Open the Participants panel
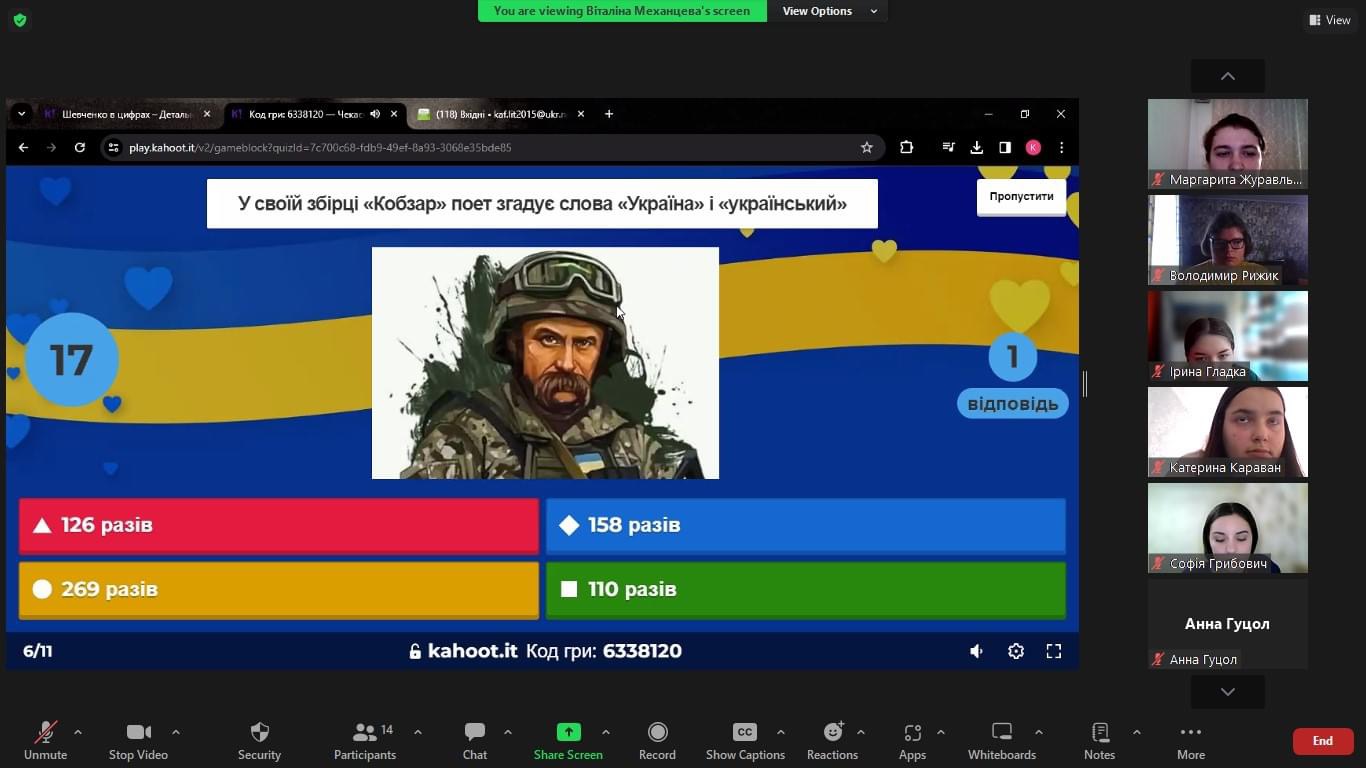Screen dimensions: 1366x768 pos(365,740)
